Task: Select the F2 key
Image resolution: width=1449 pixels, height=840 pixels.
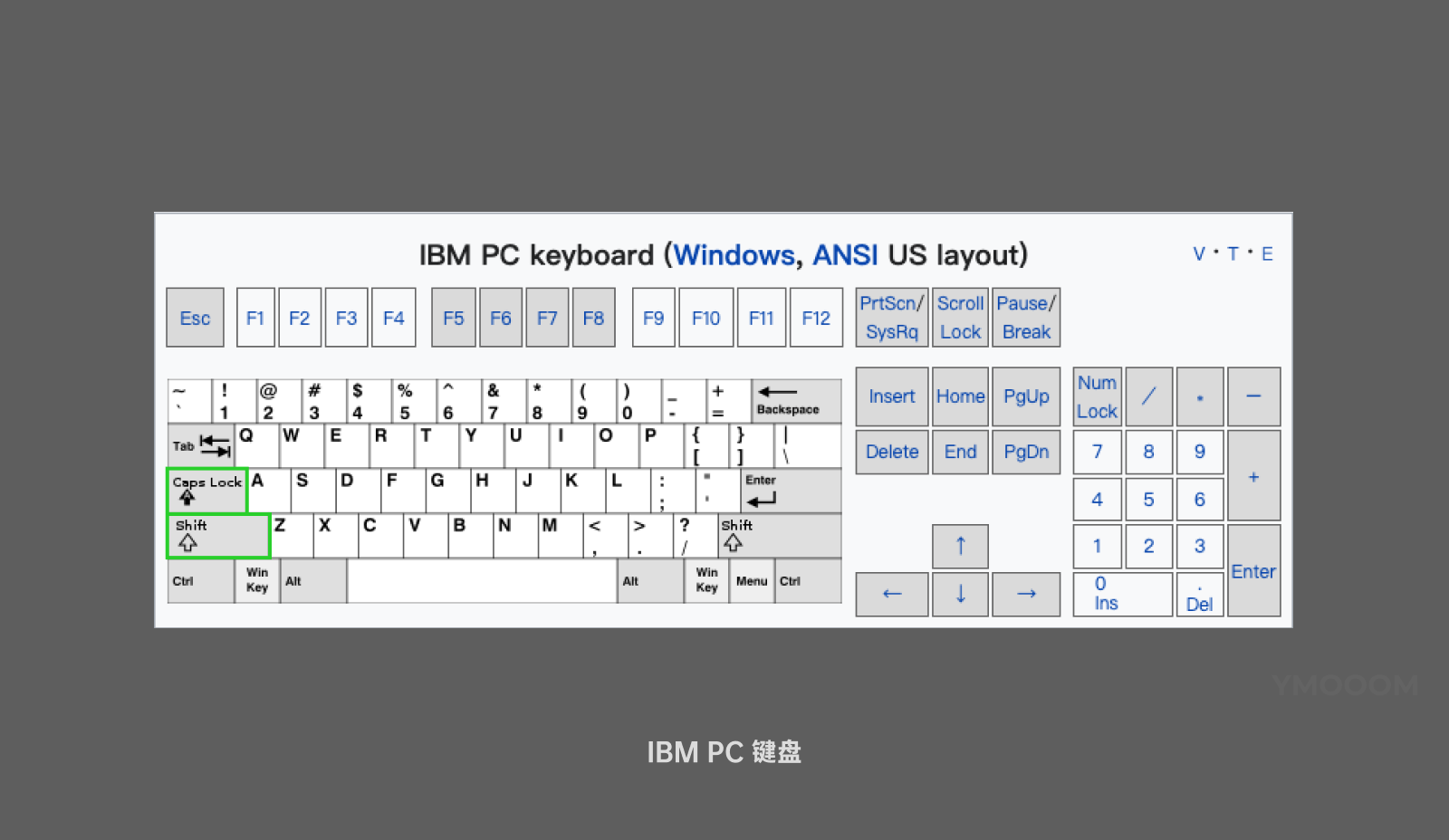Action: (300, 318)
